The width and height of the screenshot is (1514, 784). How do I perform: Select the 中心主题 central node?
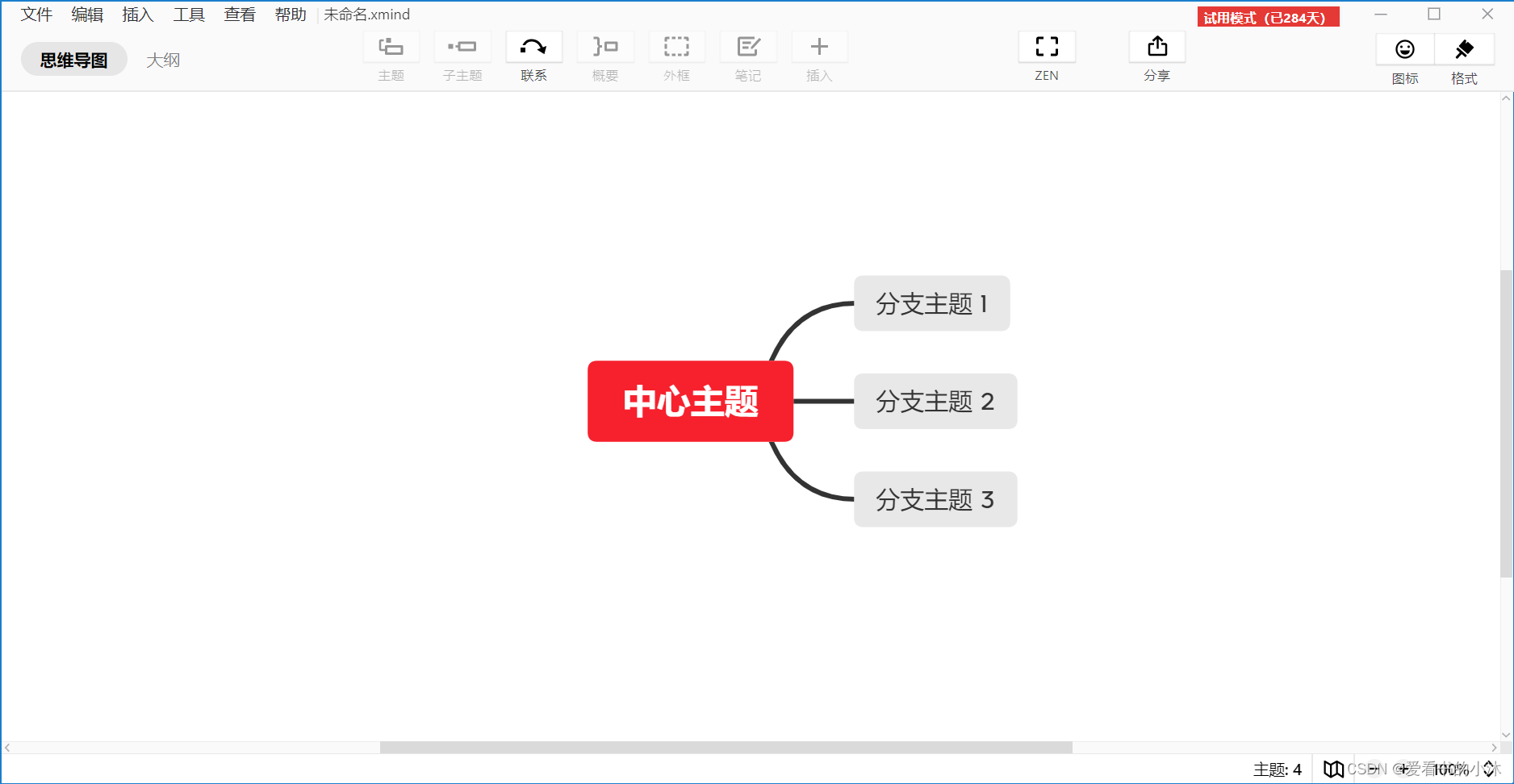pos(690,401)
